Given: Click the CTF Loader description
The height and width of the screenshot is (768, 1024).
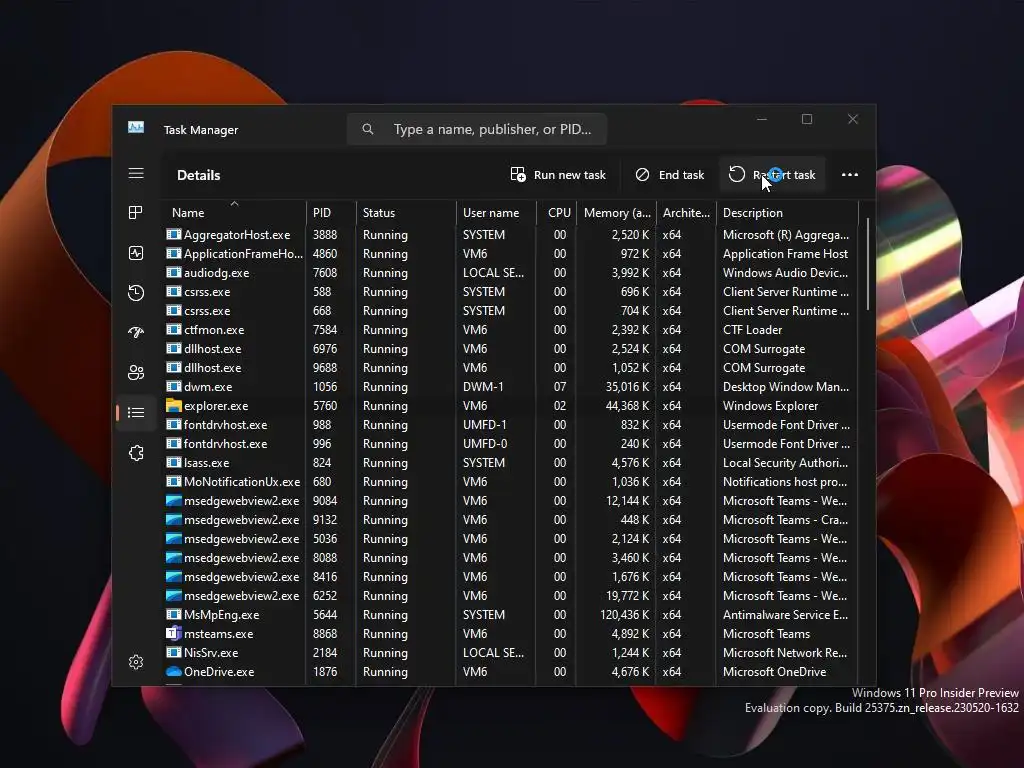Looking at the screenshot, I should pos(752,330).
